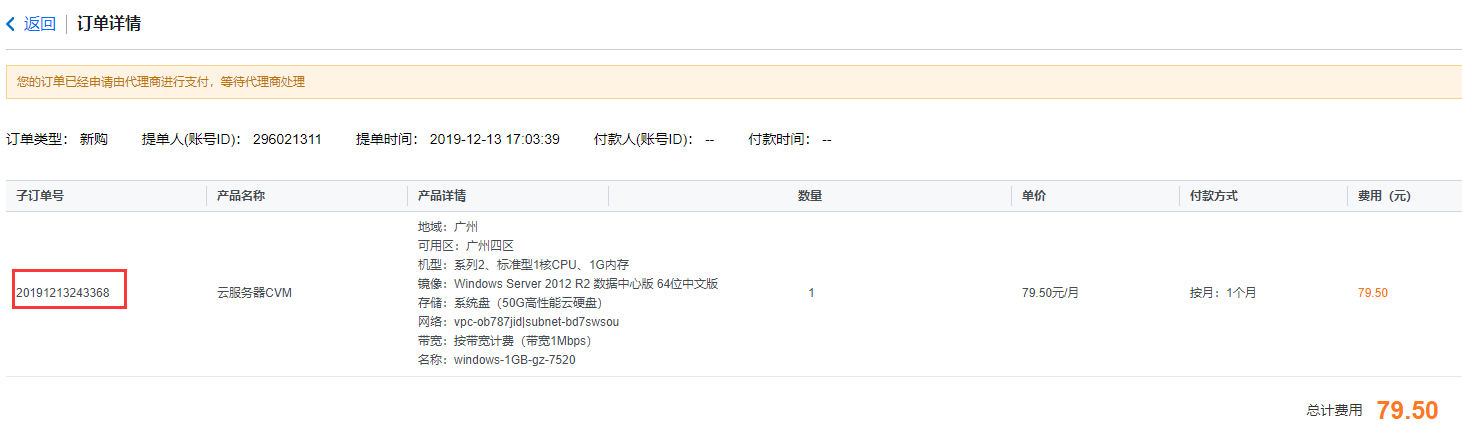Click the 订单详情 page title
1462x444 pixels.
108,24
